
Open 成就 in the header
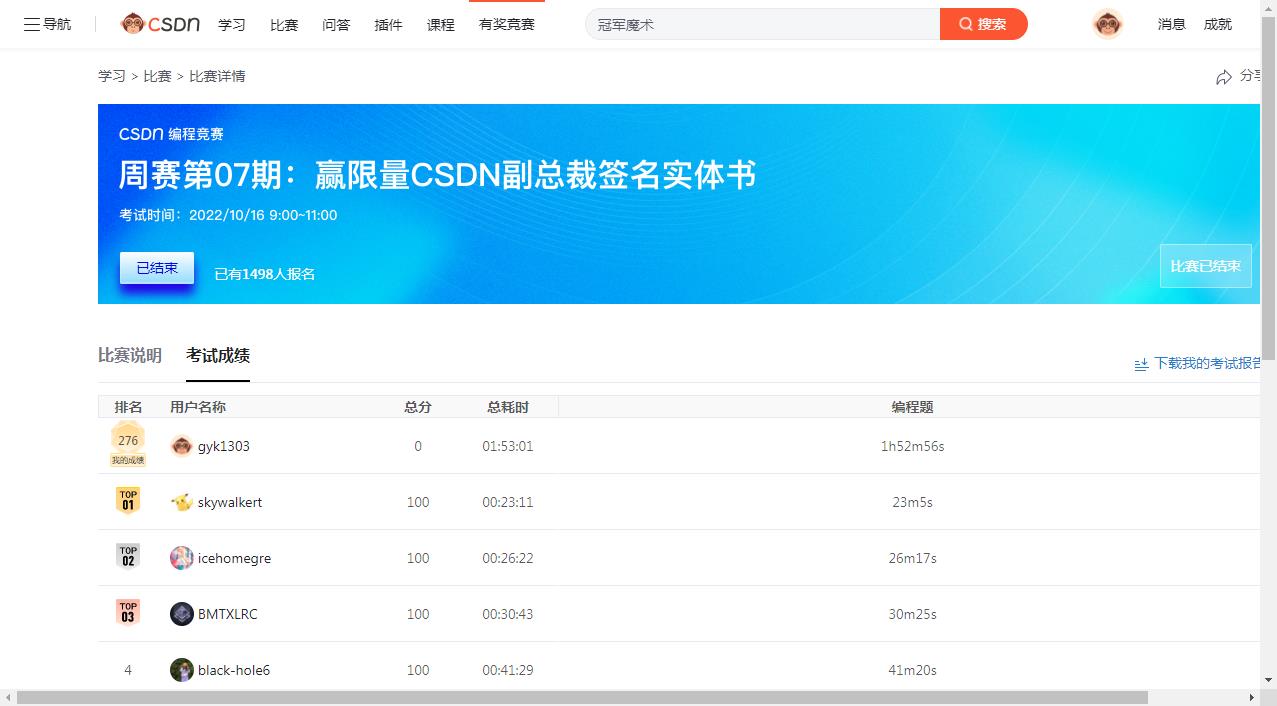(1218, 24)
